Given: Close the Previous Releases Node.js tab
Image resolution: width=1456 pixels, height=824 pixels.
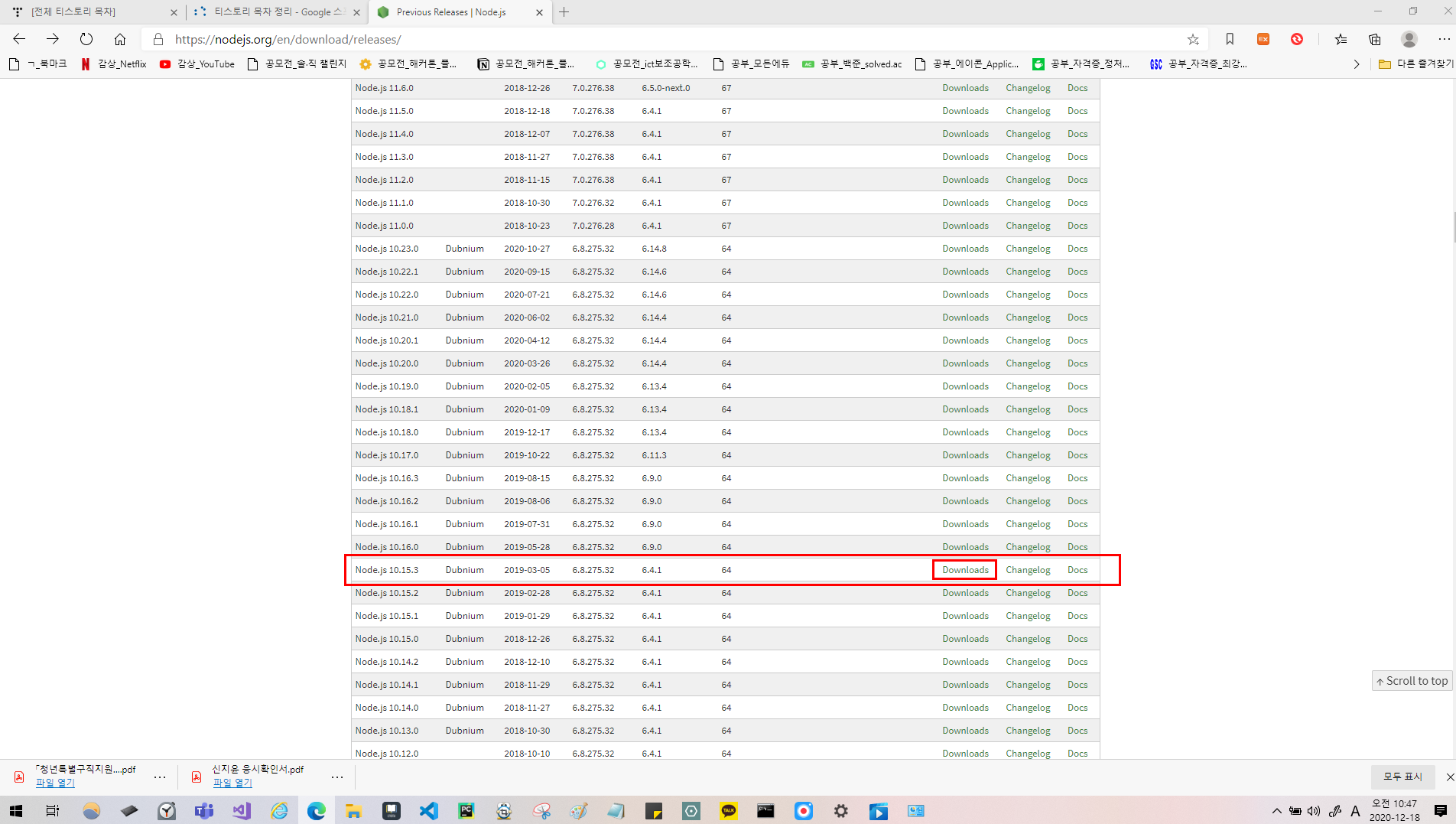Looking at the screenshot, I should pos(539,12).
